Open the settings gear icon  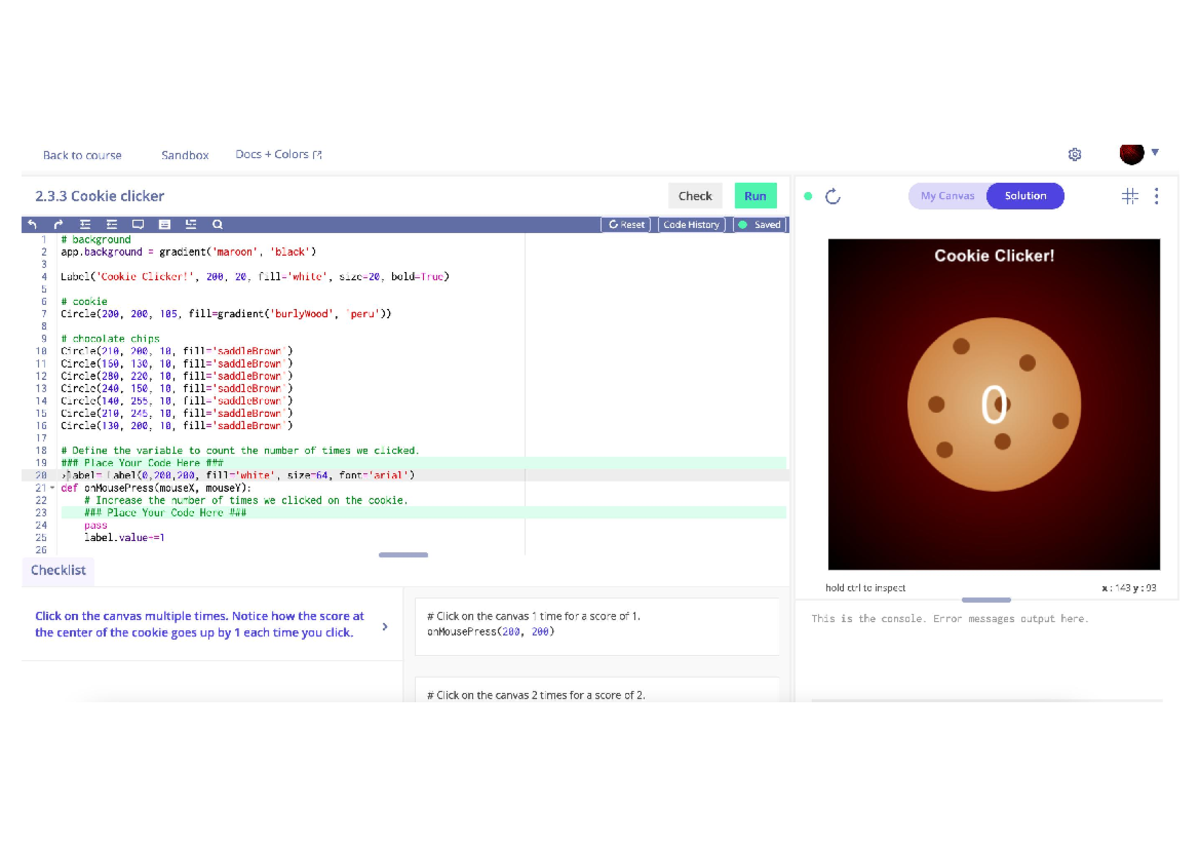click(1075, 155)
